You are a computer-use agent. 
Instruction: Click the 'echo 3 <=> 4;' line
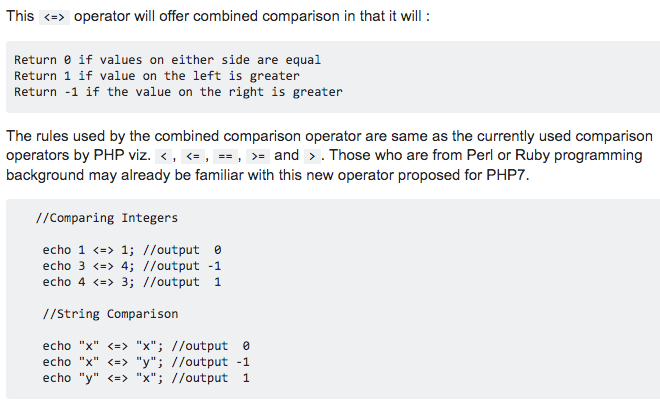click(131, 266)
